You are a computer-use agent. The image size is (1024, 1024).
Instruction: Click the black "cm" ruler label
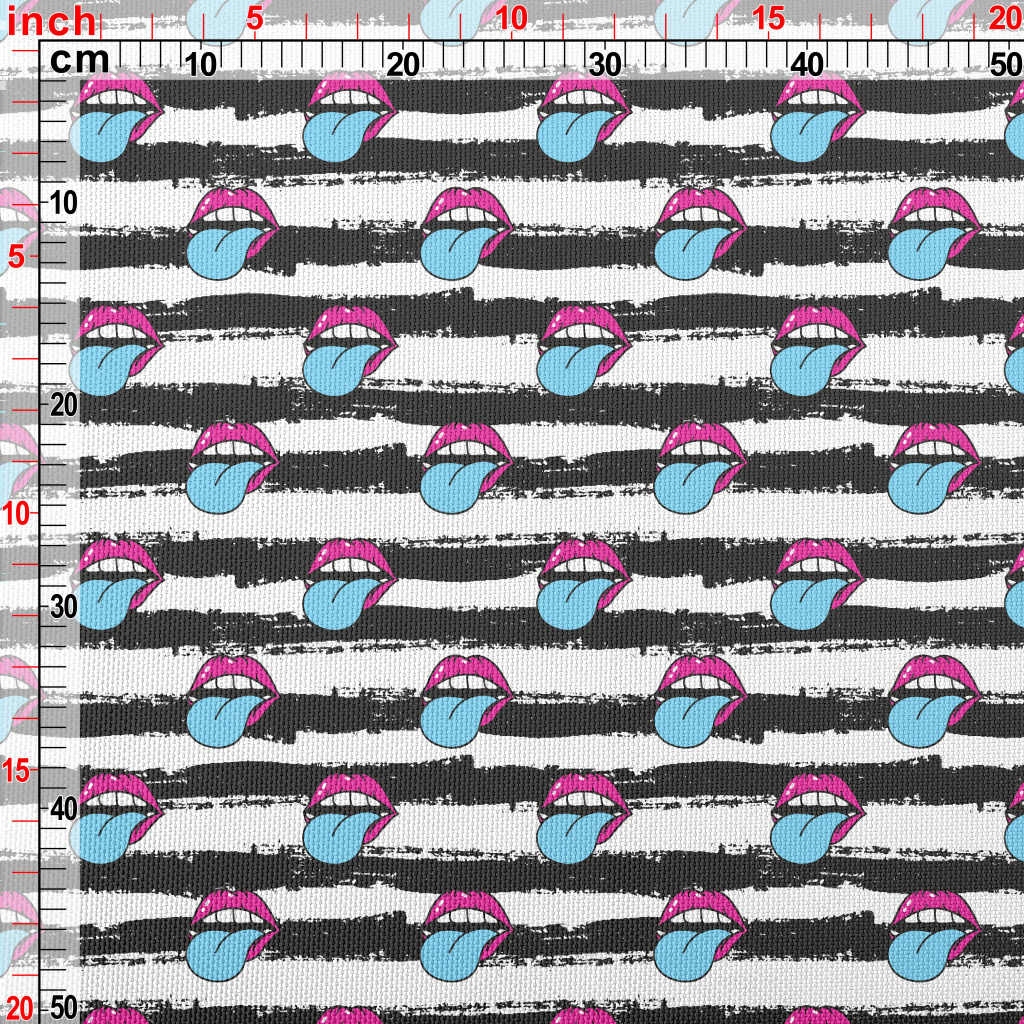(x=78, y=62)
